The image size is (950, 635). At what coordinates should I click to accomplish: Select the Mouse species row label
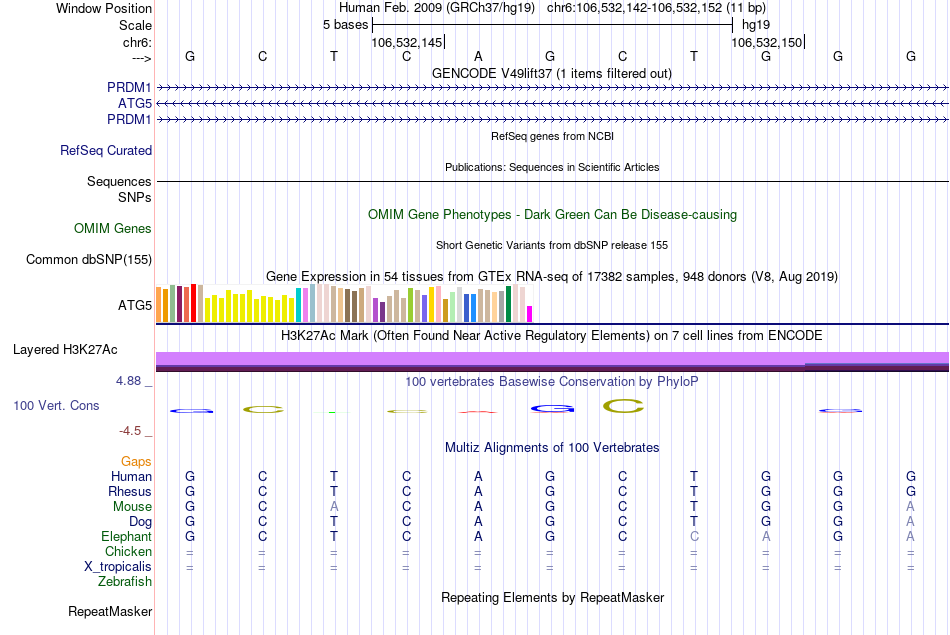(132, 507)
